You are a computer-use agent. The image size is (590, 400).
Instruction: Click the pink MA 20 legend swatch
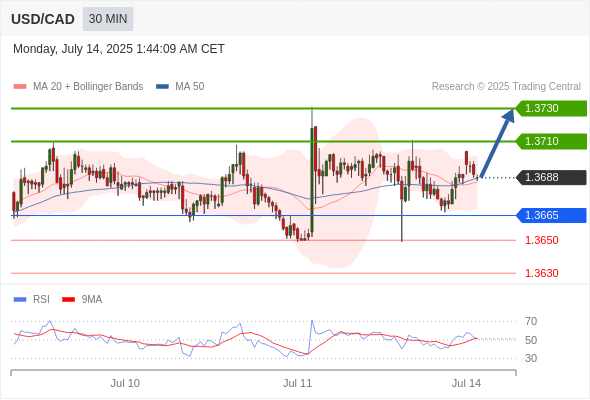click(20, 87)
